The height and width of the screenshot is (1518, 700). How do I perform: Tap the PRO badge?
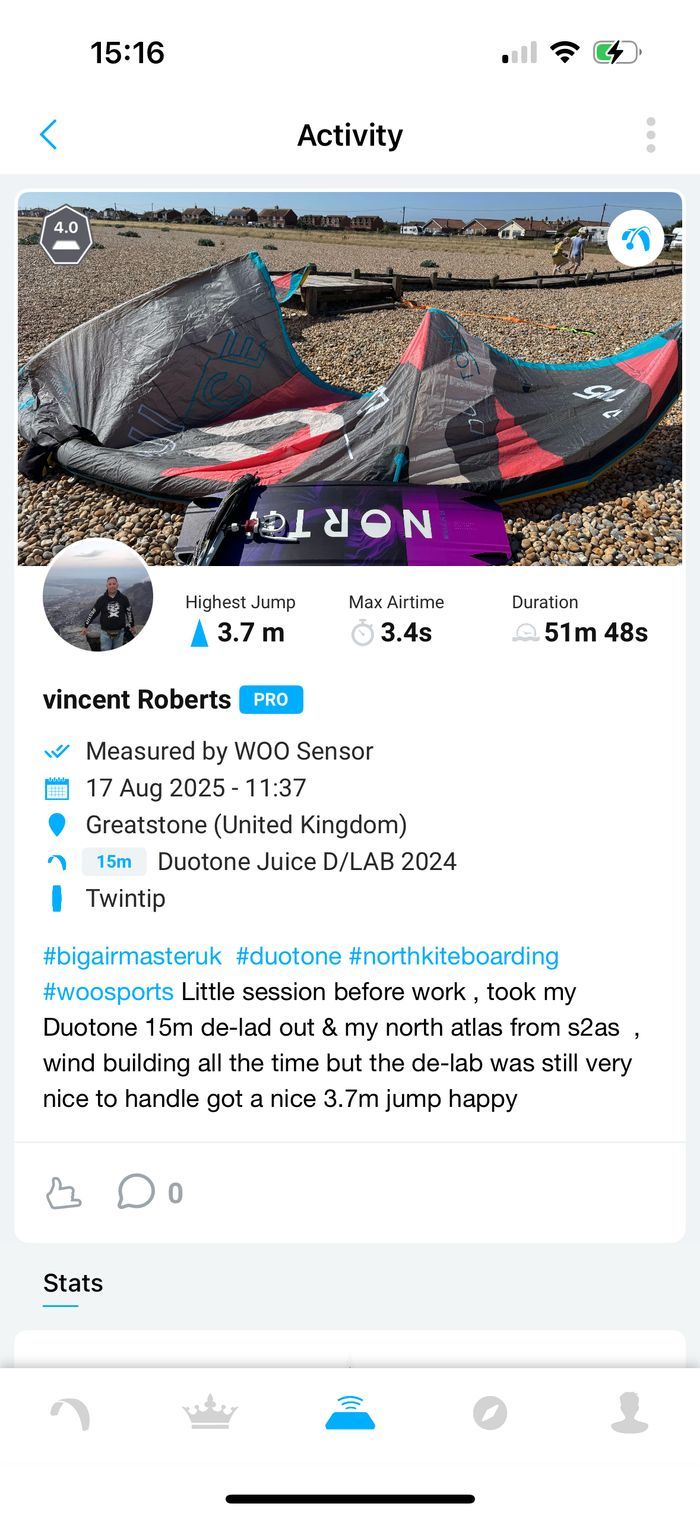coord(271,700)
